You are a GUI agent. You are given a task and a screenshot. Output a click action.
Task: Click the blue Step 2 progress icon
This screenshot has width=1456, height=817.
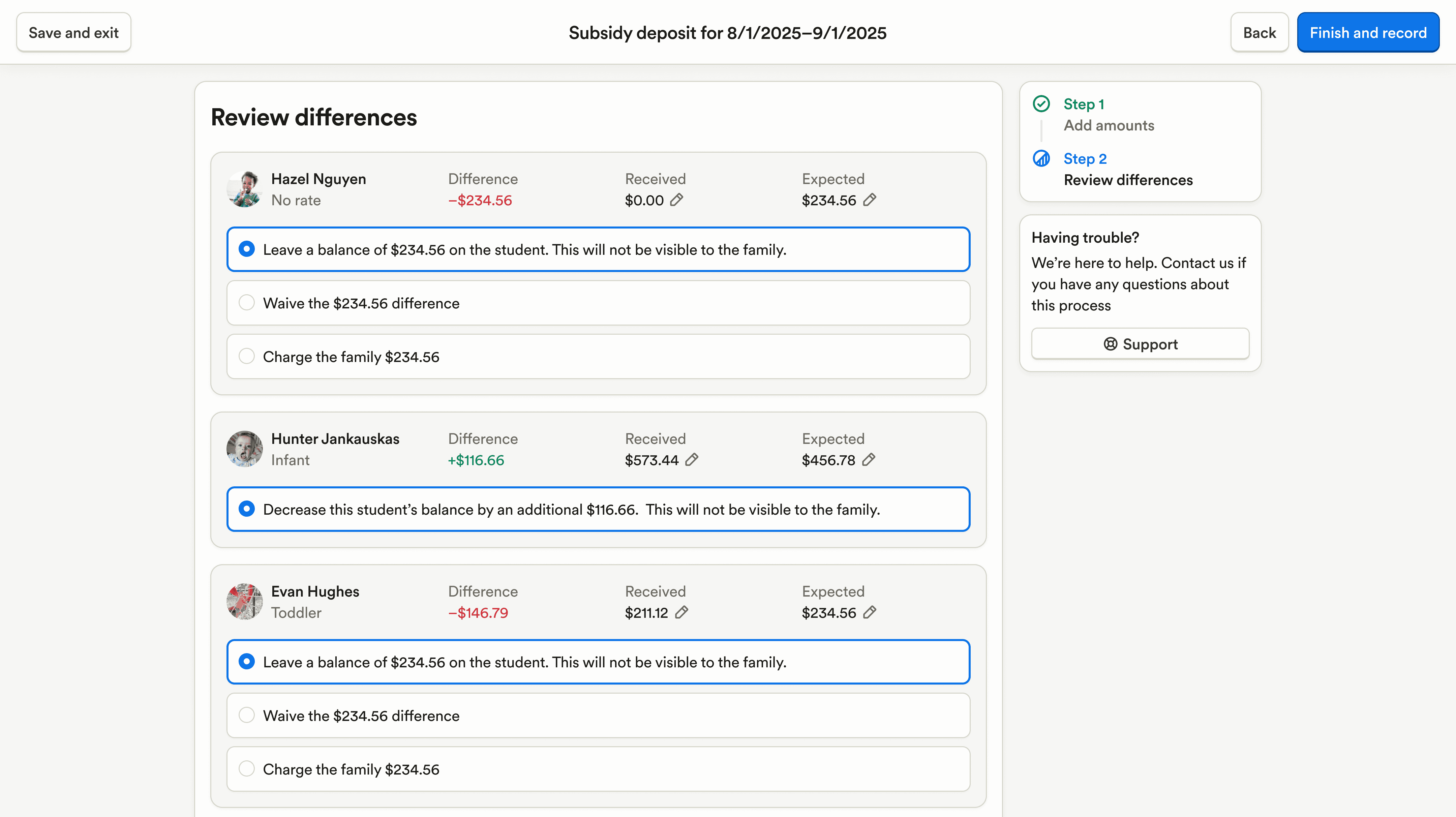tap(1041, 158)
